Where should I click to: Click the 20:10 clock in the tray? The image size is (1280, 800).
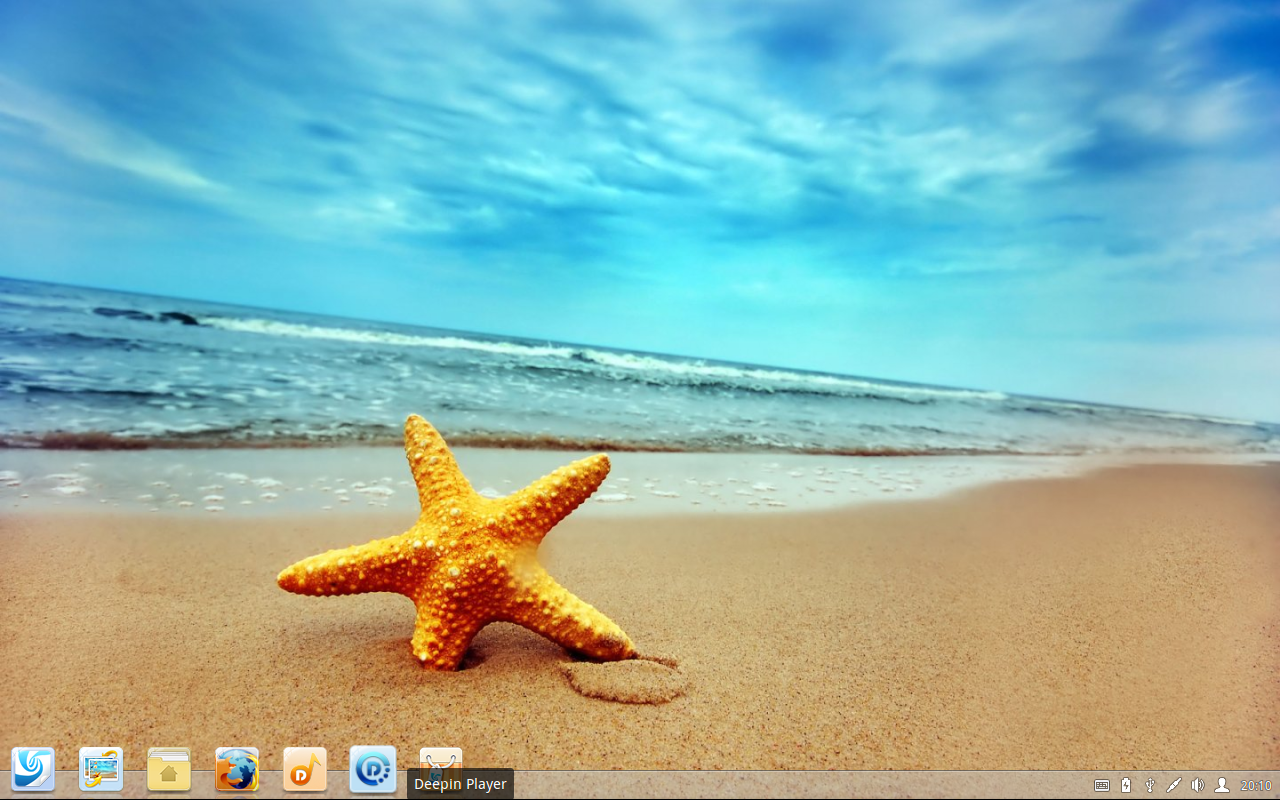1256,786
